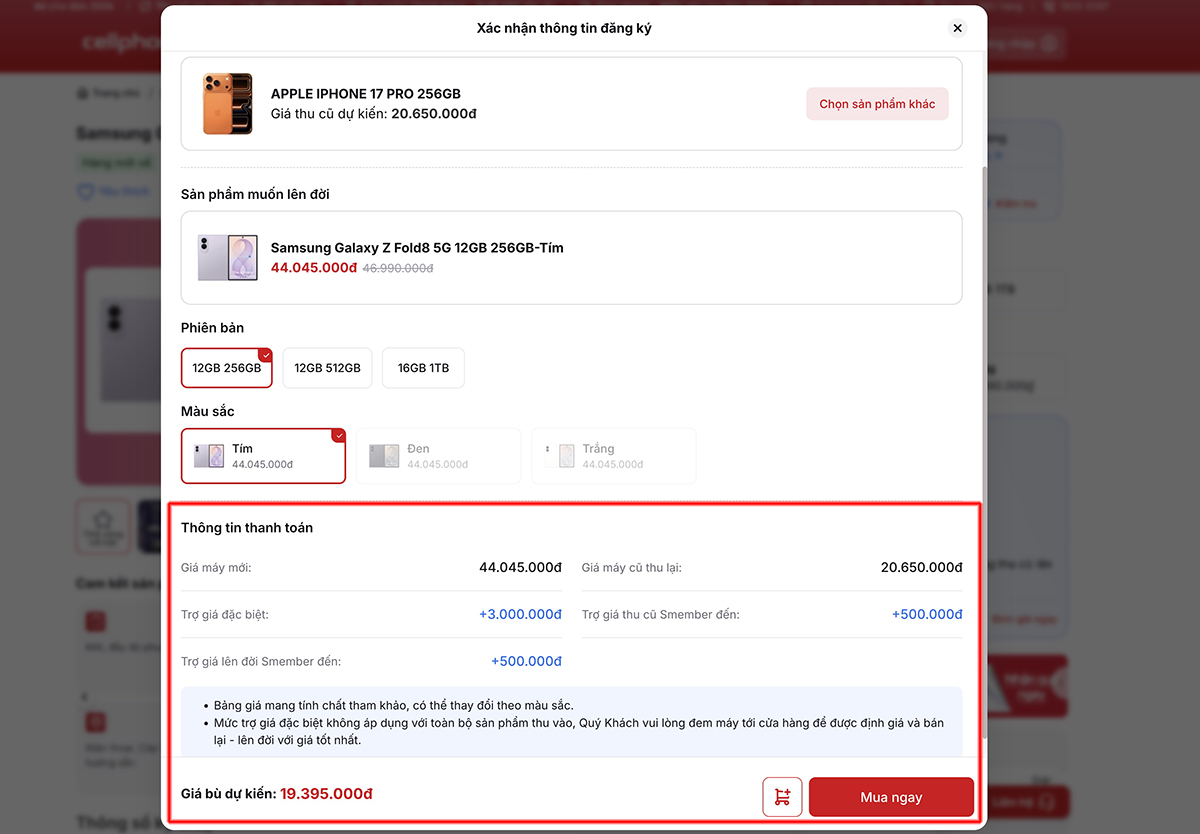Click the Giá máy cũ thu lại amount
The height and width of the screenshot is (834, 1200).
pyautogui.click(x=921, y=567)
